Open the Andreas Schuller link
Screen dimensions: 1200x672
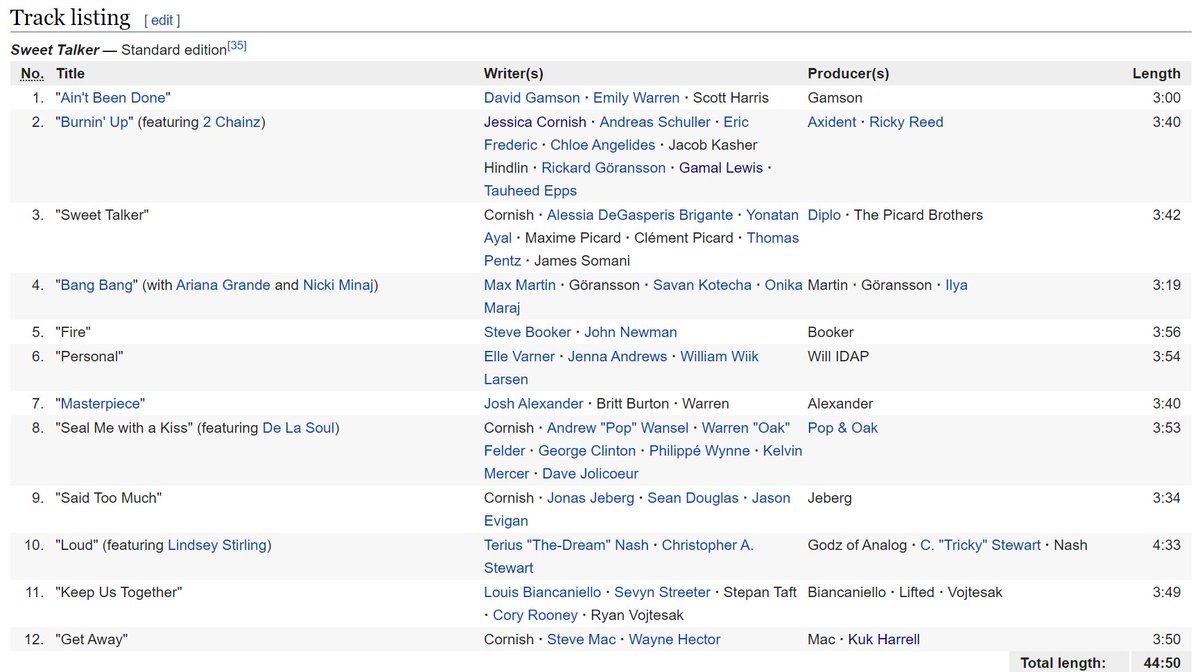(655, 122)
